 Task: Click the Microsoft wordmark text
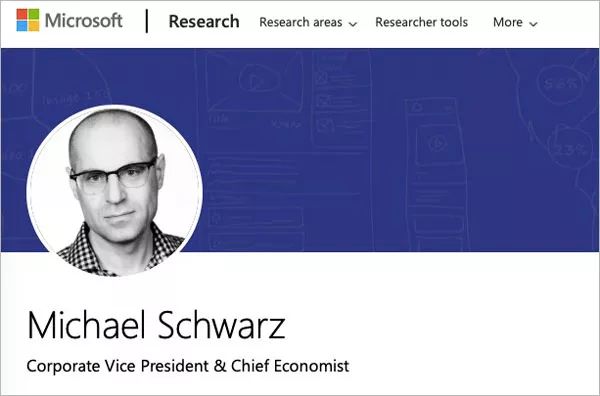[x=83, y=20]
